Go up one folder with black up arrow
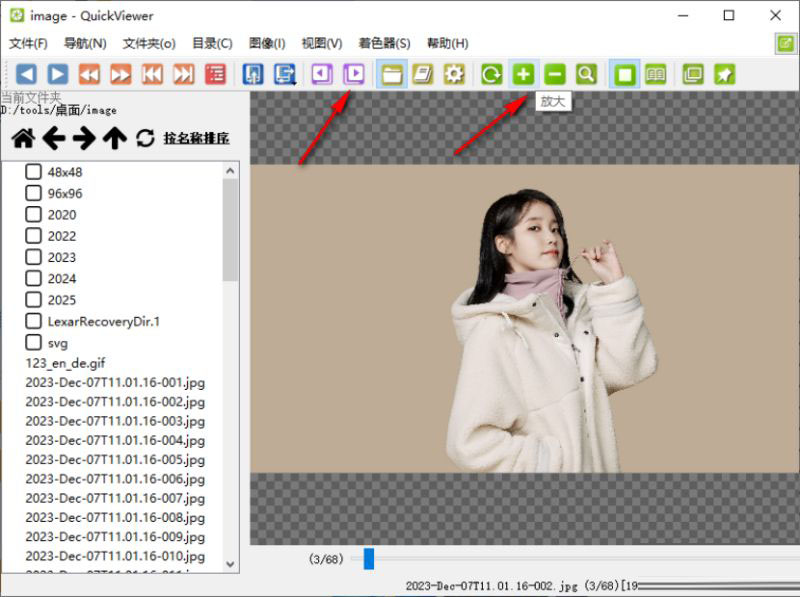 coord(115,138)
